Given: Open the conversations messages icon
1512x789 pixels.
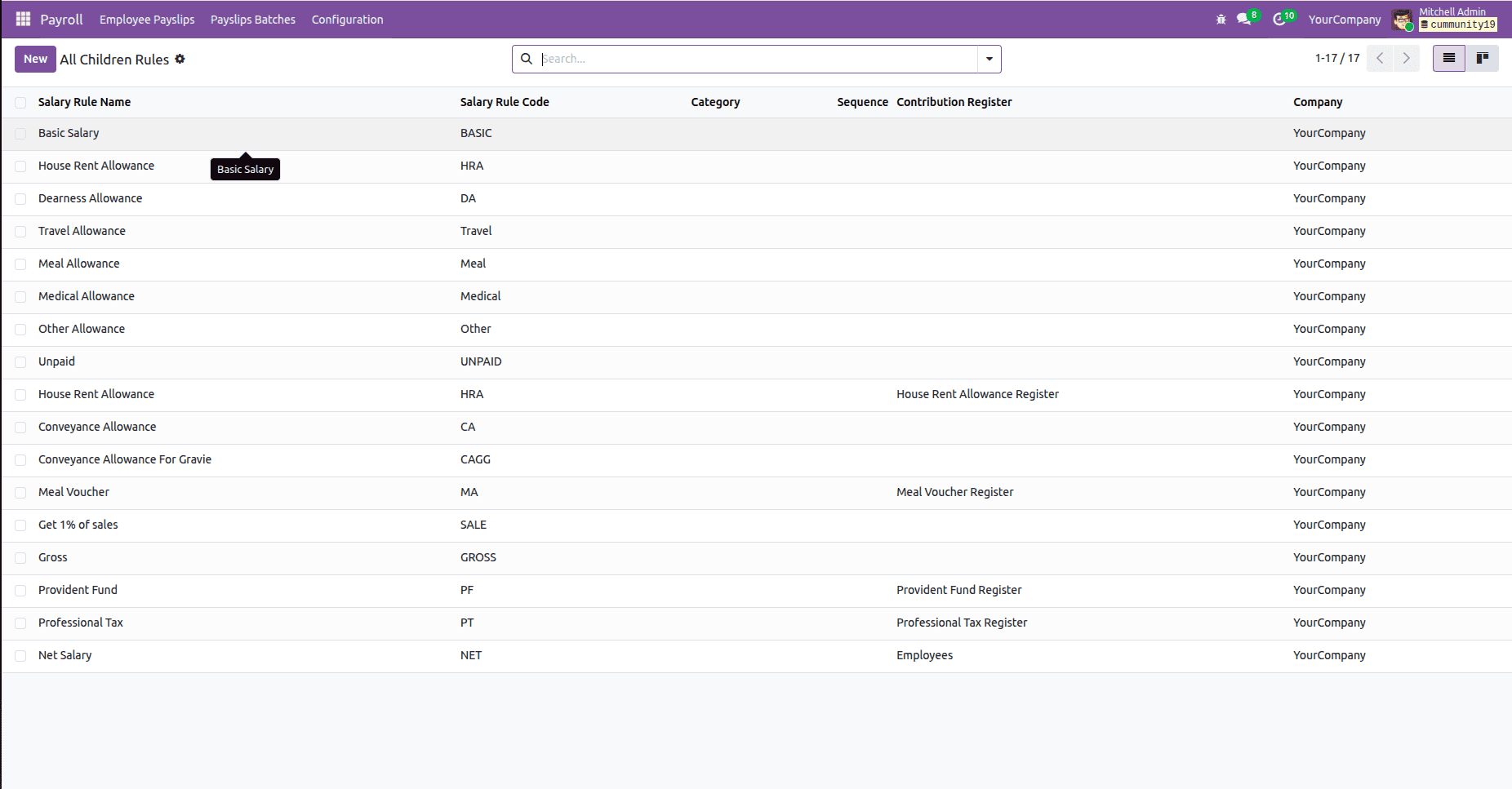Looking at the screenshot, I should tap(1244, 19).
